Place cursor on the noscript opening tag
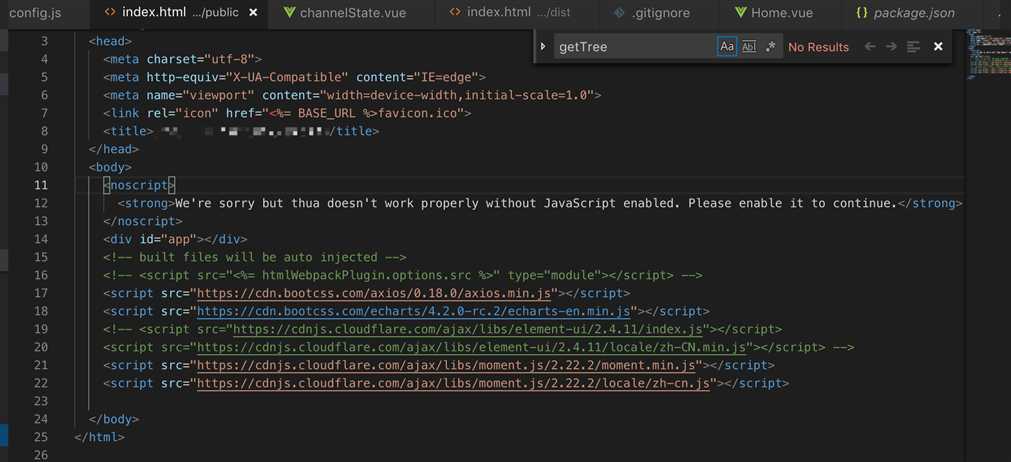 [139, 185]
